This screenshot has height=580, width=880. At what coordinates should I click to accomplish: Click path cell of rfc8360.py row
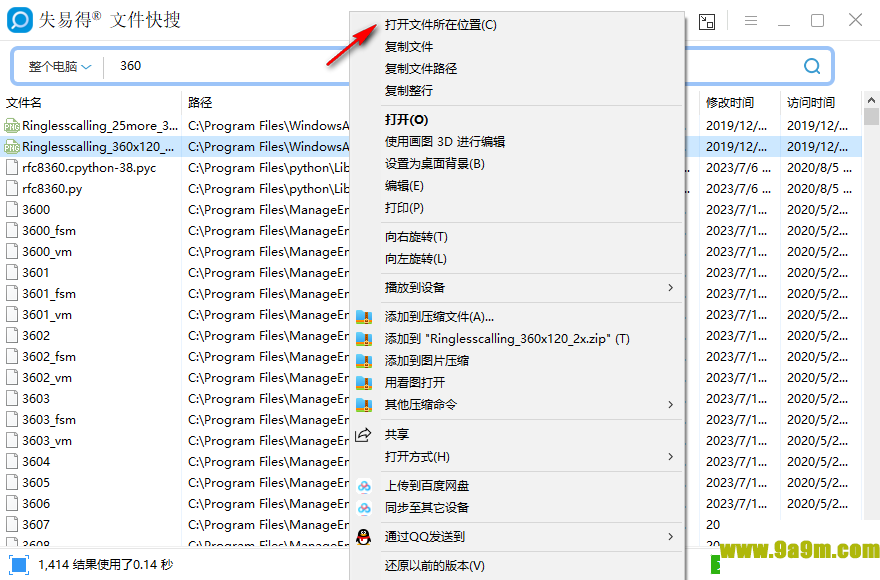268,189
